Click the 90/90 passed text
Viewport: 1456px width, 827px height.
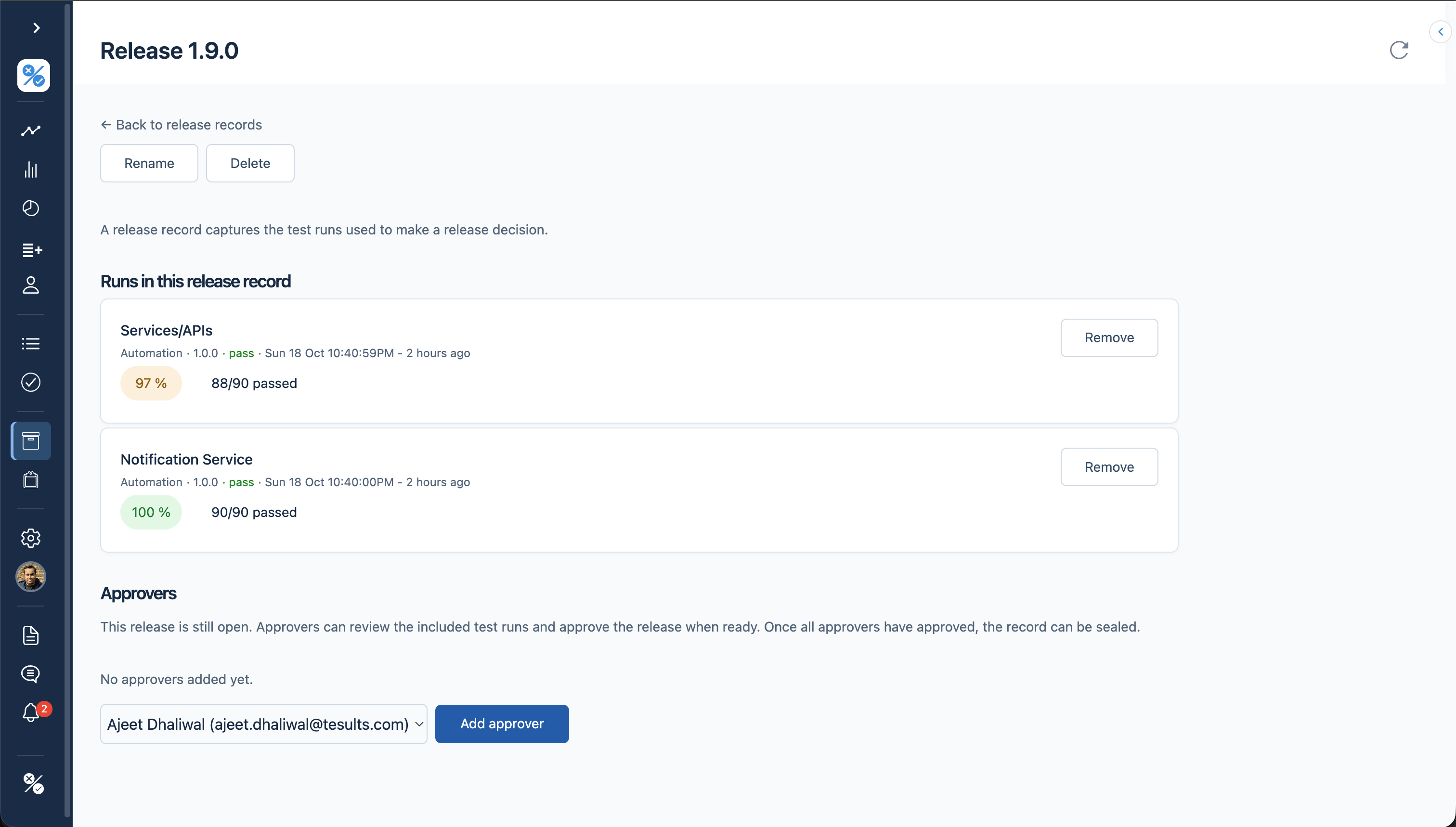click(x=254, y=512)
